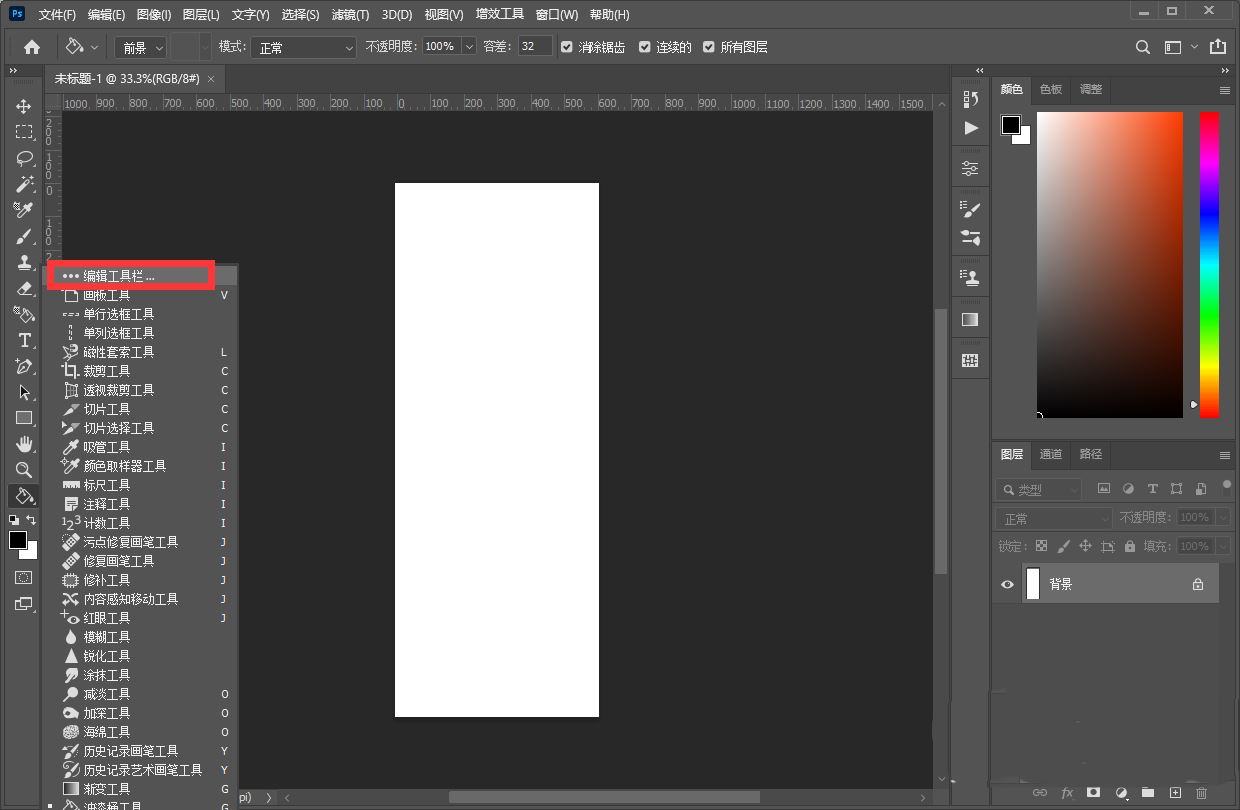Image resolution: width=1240 pixels, height=810 pixels.
Task: Select the Zoom tool in toolbar
Action: pyautogui.click(x=23, y=470)
